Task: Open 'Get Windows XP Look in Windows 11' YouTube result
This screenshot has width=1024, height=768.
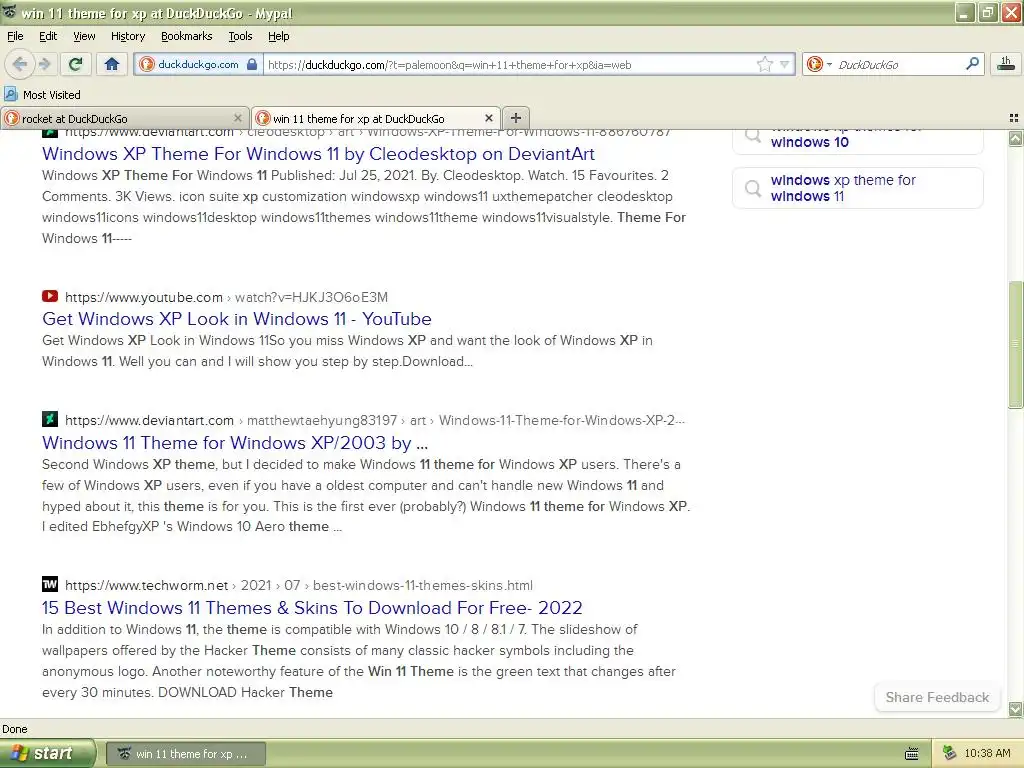Action: 236,319
